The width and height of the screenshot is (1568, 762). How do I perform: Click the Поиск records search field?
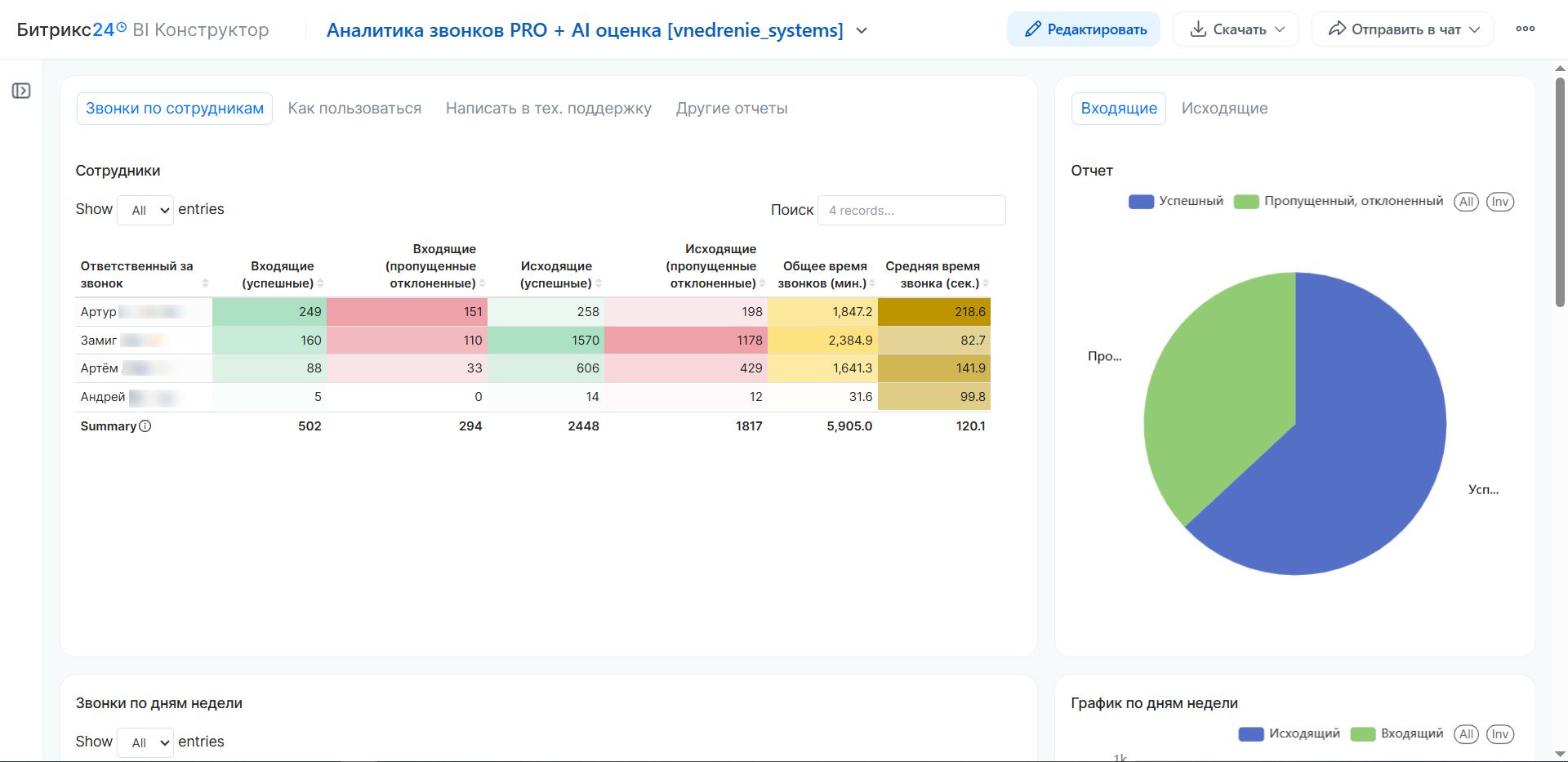911,210
